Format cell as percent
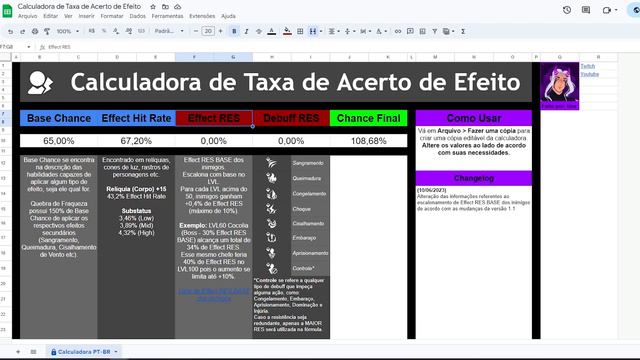 pyautogui.click(x=104, y=31)
